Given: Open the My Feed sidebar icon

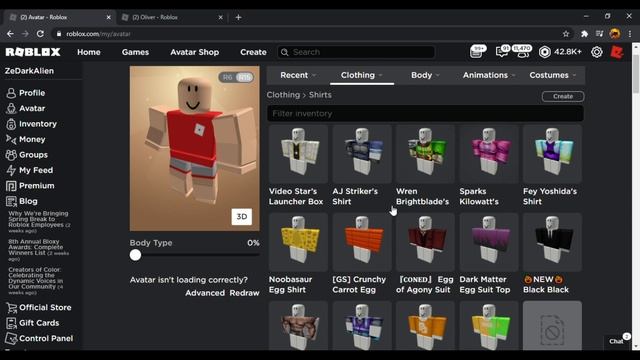Looking at the screenshot, I should click(11, 170).
